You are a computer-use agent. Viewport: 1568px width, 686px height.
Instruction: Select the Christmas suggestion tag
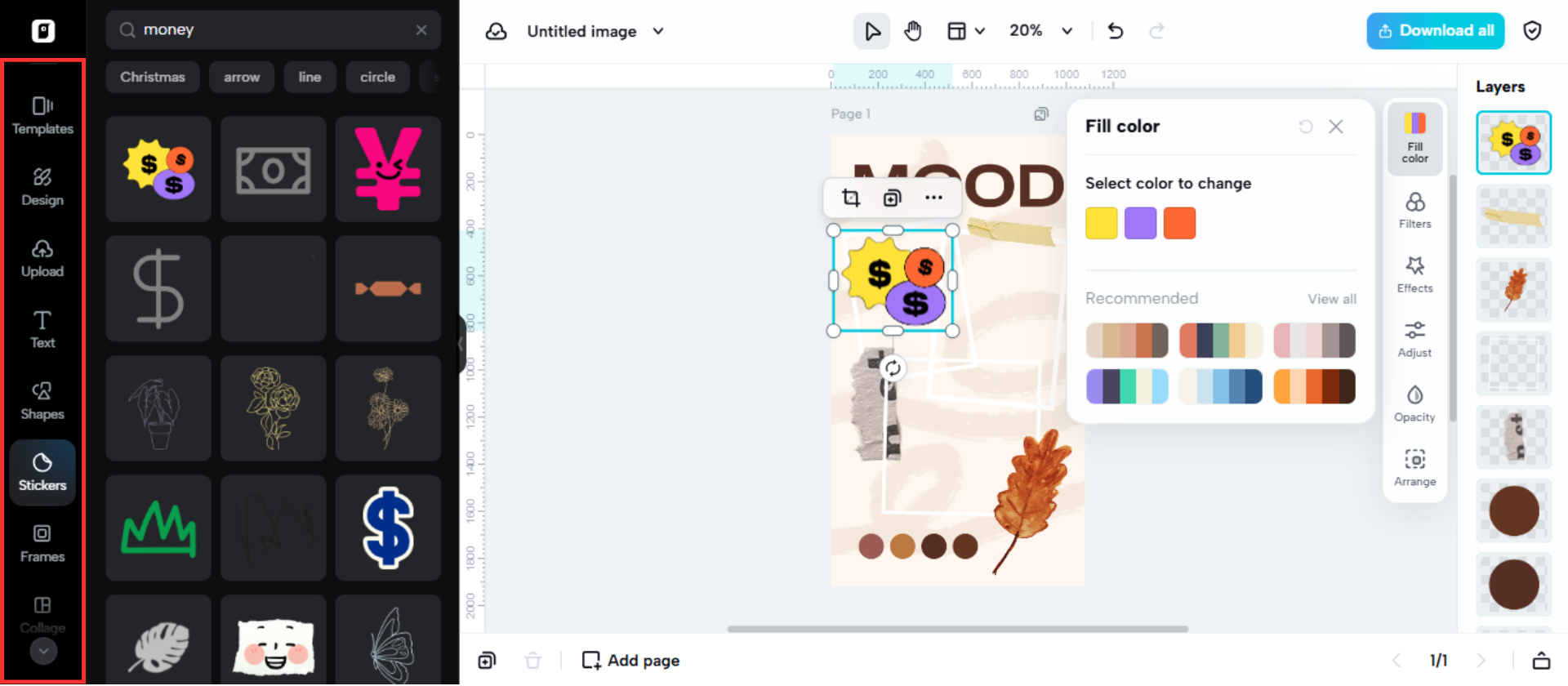point(153,77)
